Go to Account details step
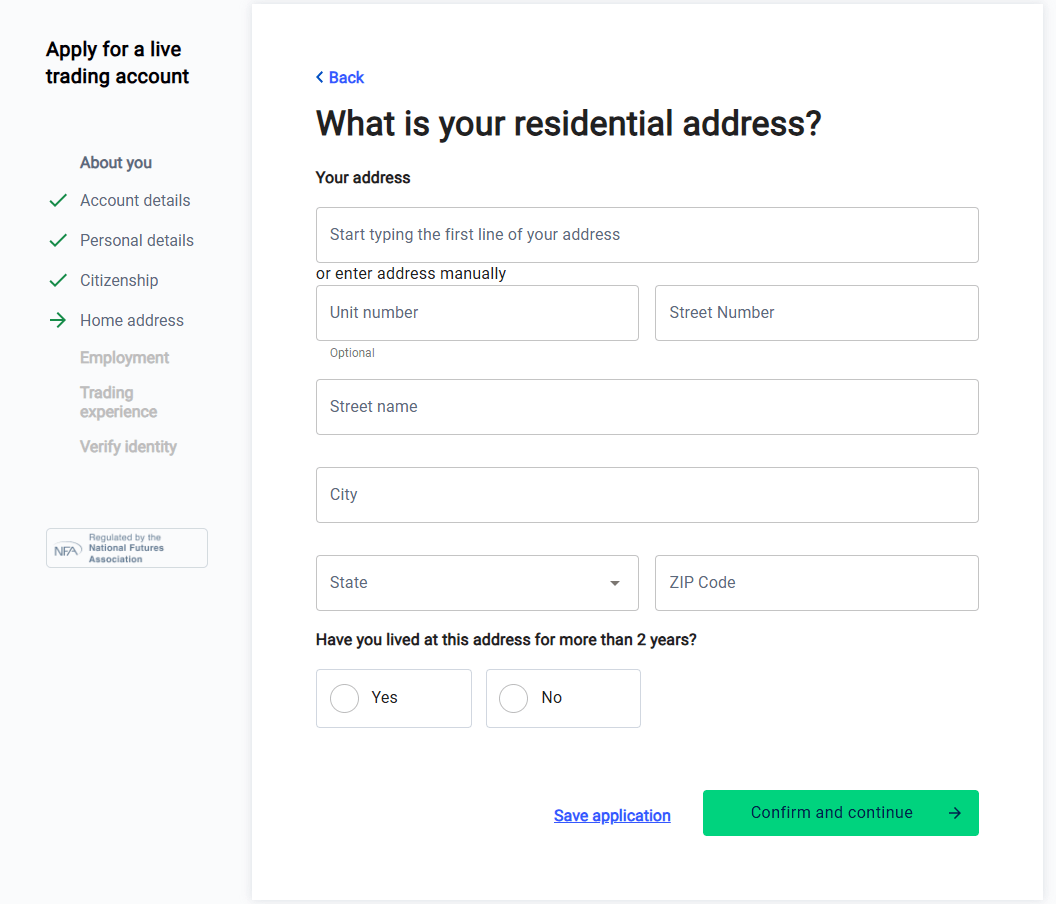1056x904 pixels. (x=135, y=200)
